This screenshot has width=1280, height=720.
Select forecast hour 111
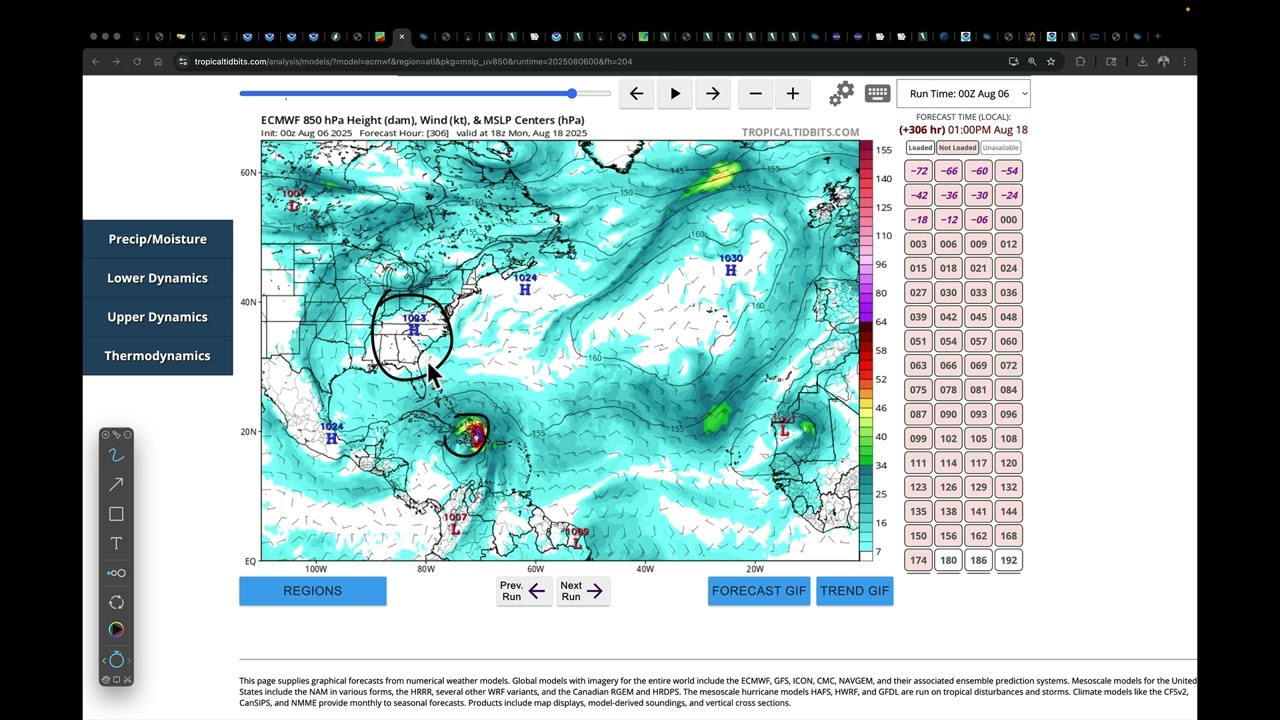[x=918, y=463]
